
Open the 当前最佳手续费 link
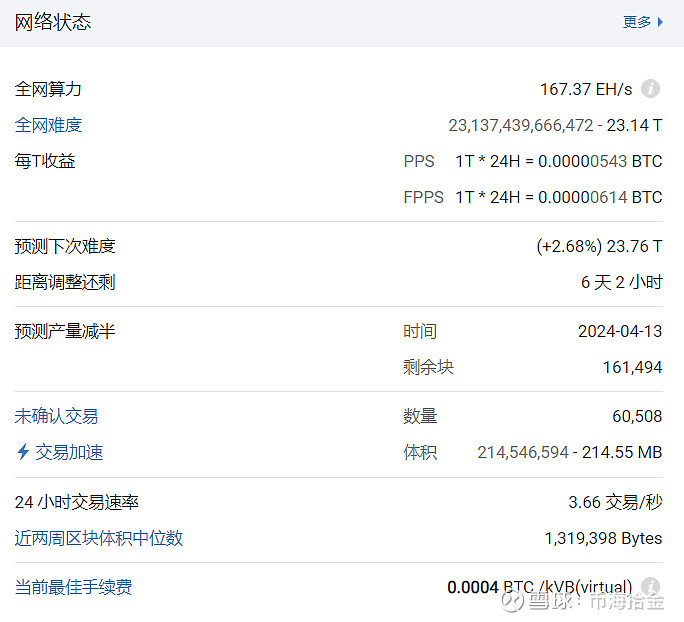(73, 587)
